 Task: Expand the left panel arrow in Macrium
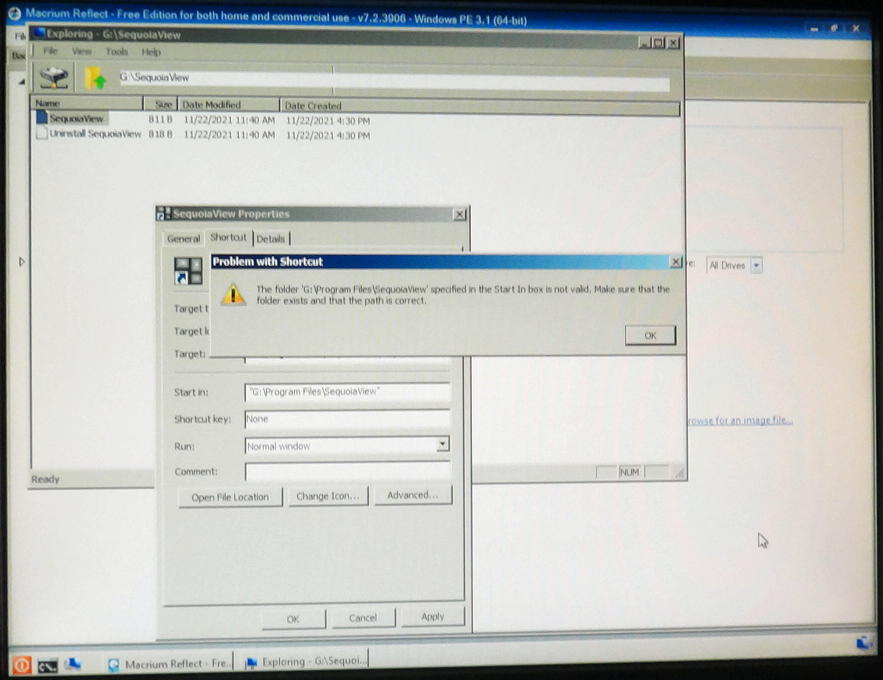pos(21,262)
